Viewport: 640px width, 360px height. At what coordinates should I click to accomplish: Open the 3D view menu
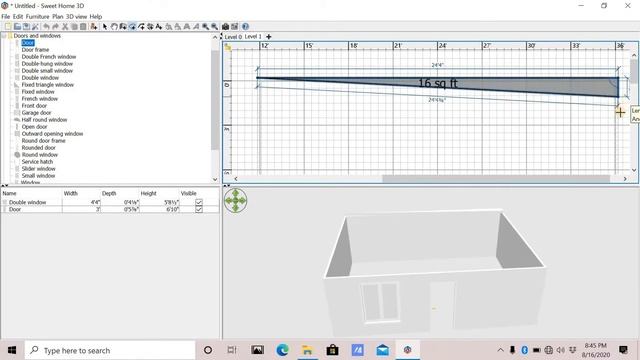(x=77, y=16)
